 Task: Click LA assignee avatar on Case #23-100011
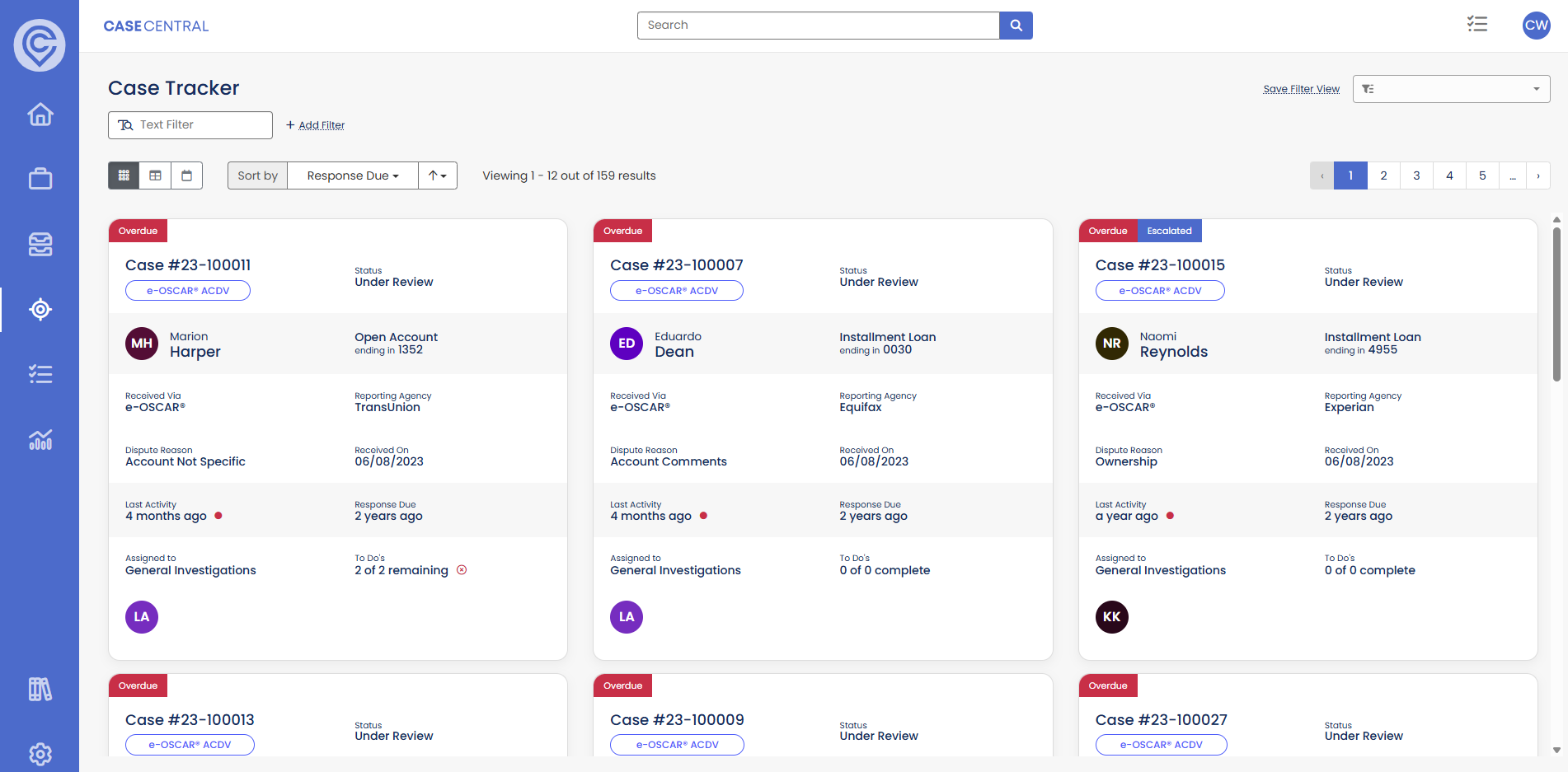click(142, 617)
